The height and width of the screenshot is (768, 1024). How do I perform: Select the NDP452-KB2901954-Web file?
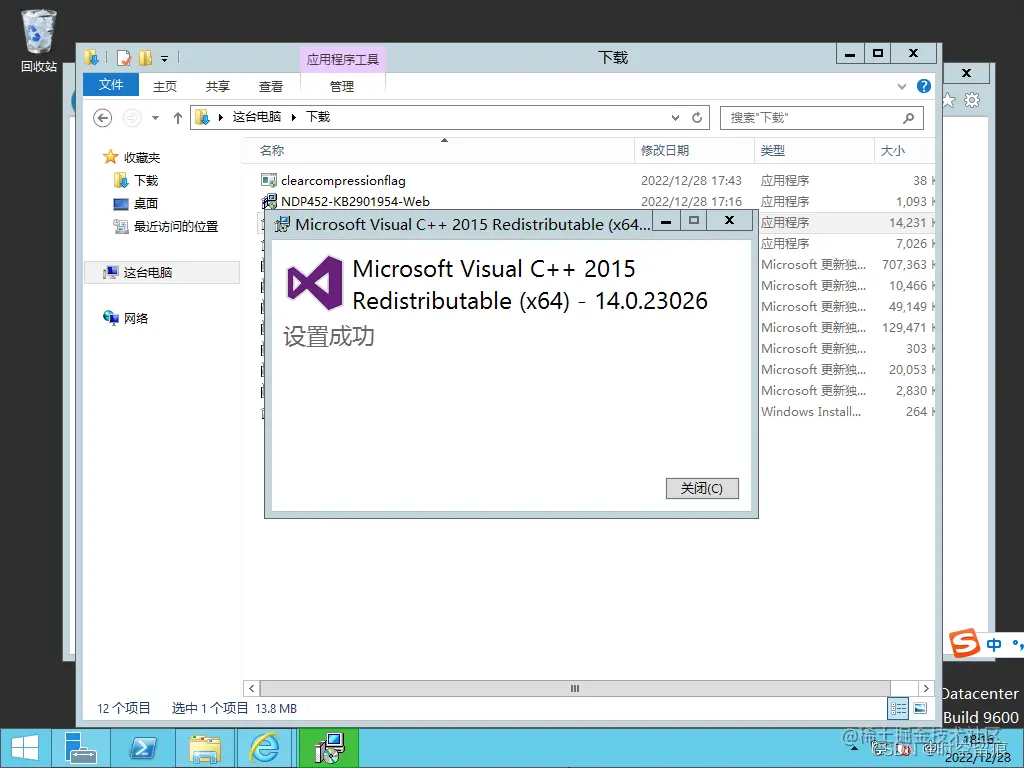coord(355,201)
